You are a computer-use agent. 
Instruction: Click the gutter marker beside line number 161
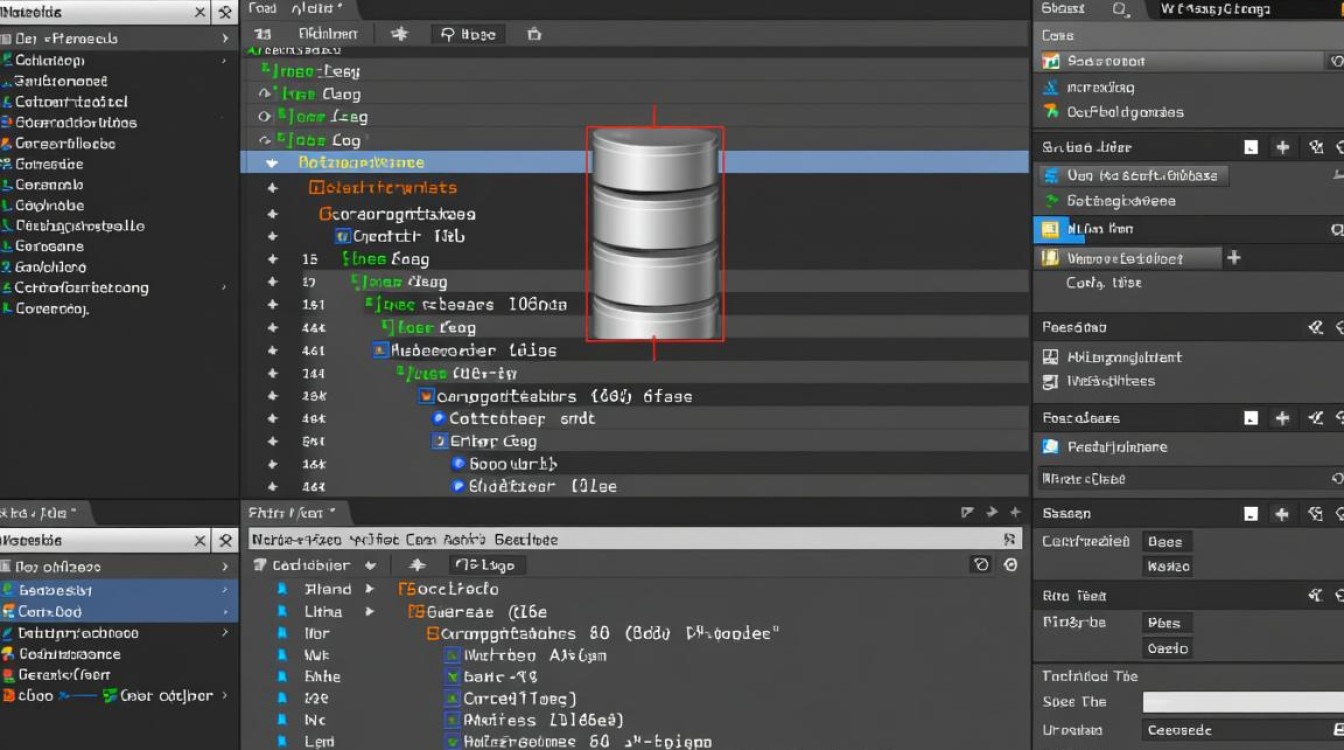[272, 305]
